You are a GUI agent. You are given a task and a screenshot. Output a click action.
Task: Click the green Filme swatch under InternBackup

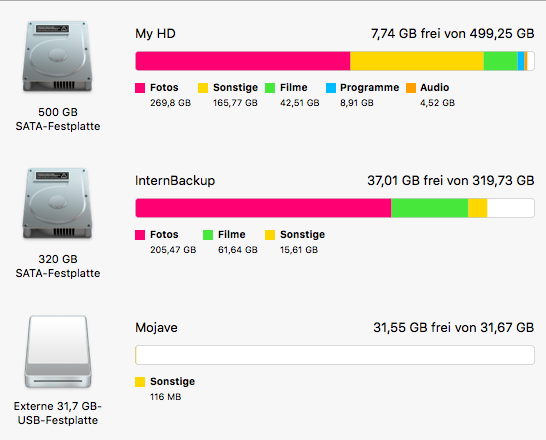[x=208, y=235]
